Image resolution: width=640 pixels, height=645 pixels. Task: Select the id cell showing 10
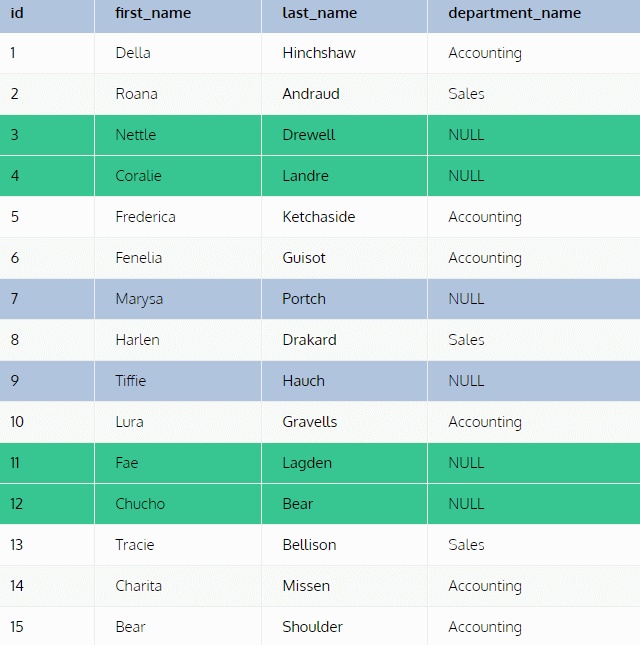(x=17, y=422)
